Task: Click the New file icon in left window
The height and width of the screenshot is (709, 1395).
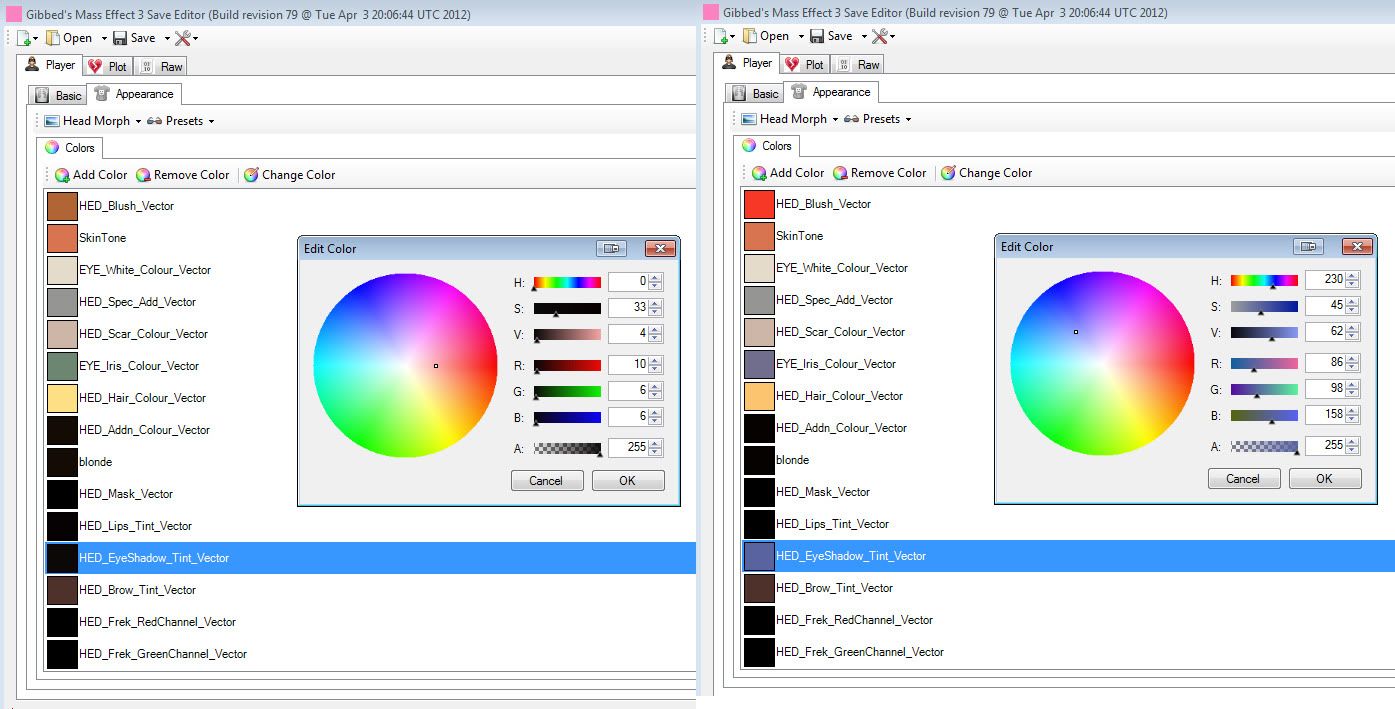Action: coord(24,38)
